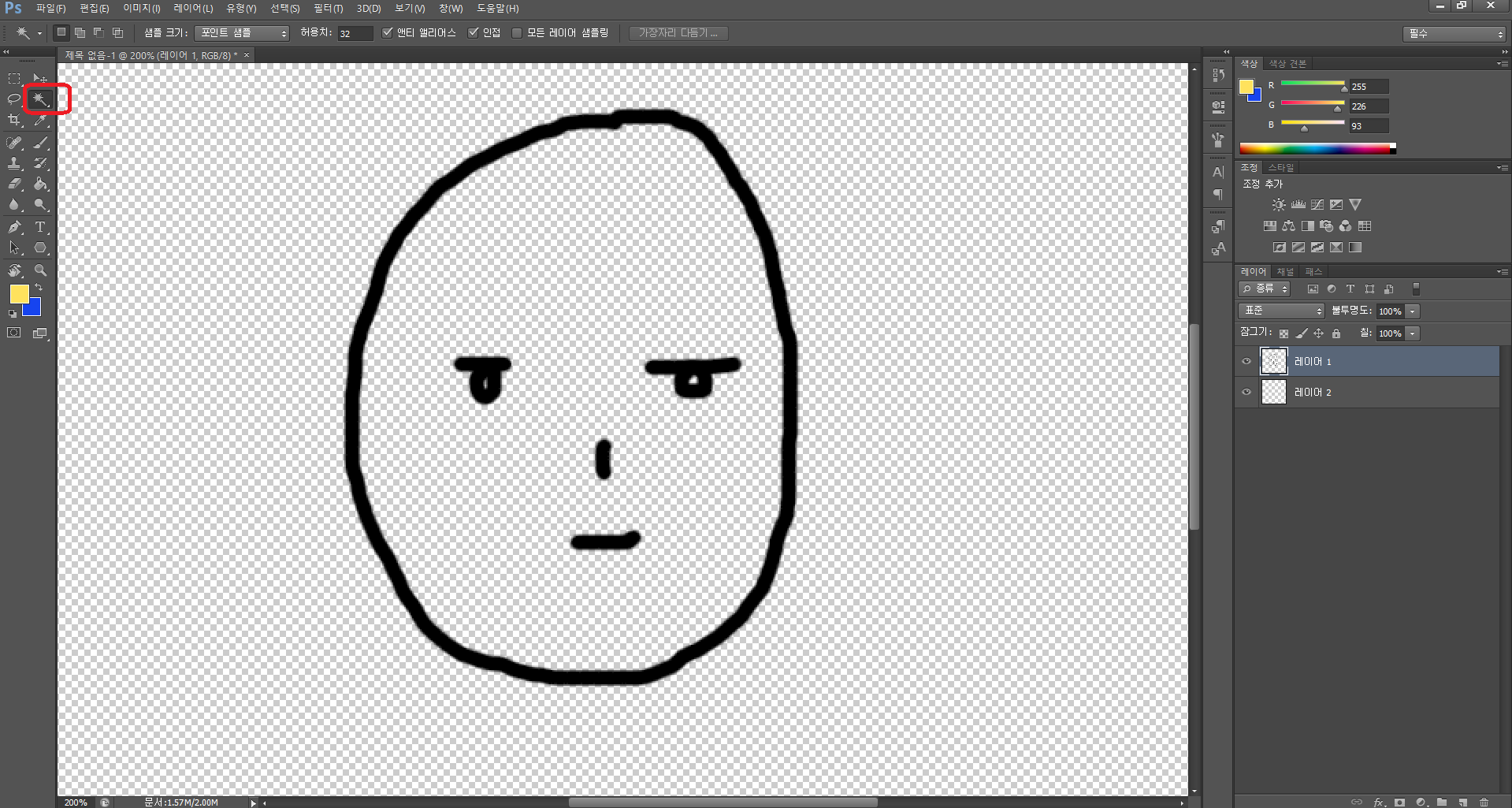Add Photo Filter adjustment (camera icon)
Screen dimensions: 1512x808
(x=1327, y=225)
